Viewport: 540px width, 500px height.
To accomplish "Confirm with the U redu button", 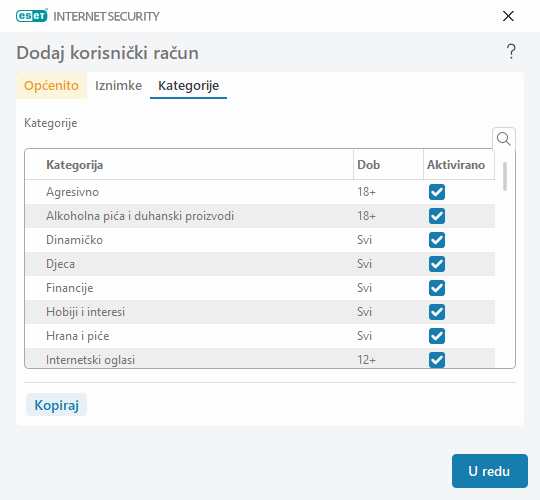I will [489, 471].
